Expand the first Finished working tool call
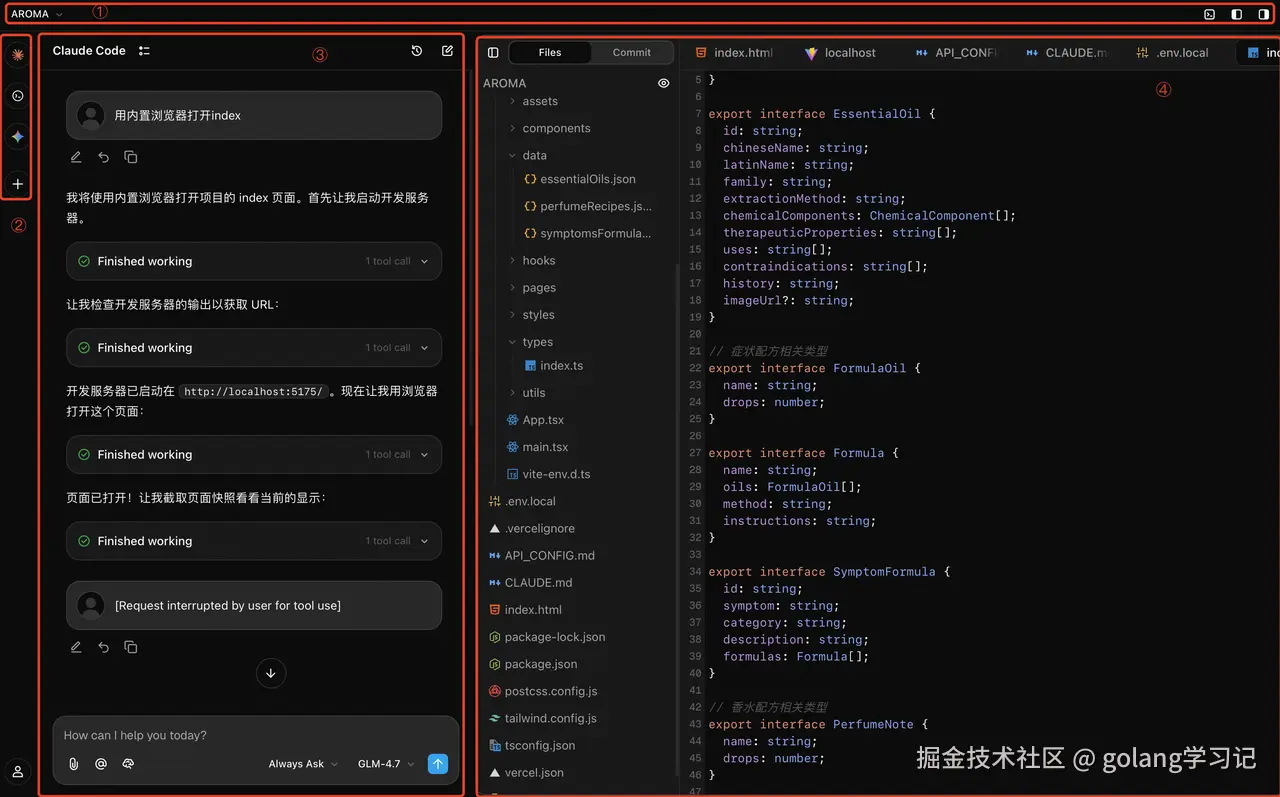Screen dimensions: 1280x797 (254, 261)
